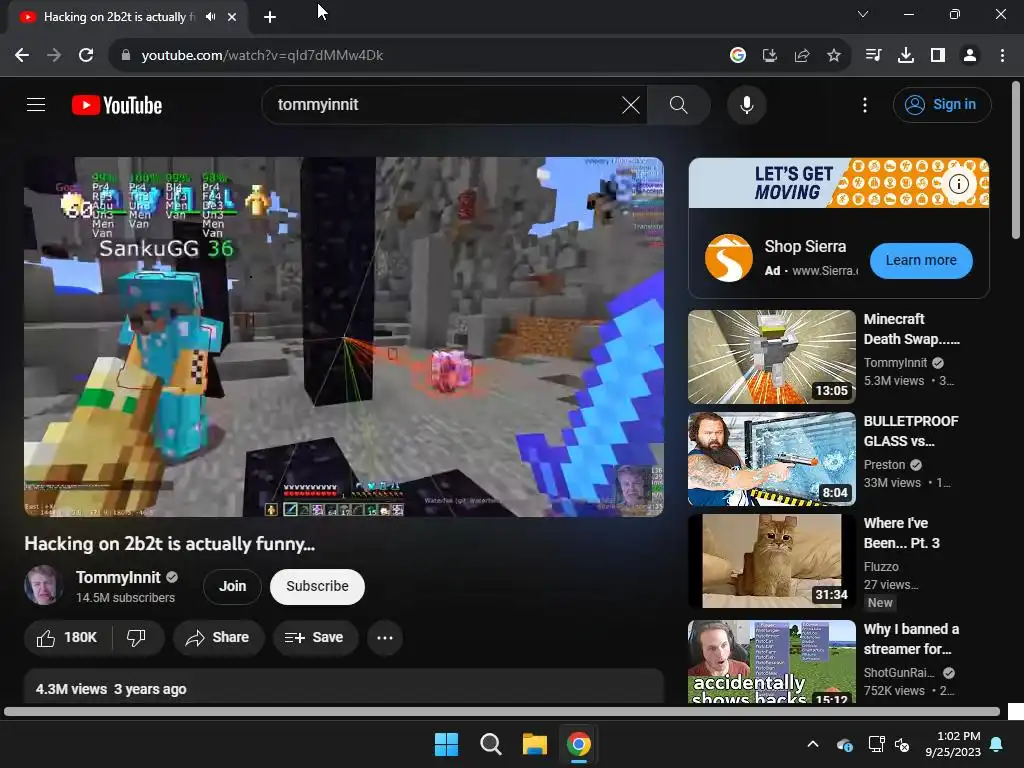Viewport: 1024px width, 768px height.
Task: Click the Save to playlist button
Action: (315, 637)
